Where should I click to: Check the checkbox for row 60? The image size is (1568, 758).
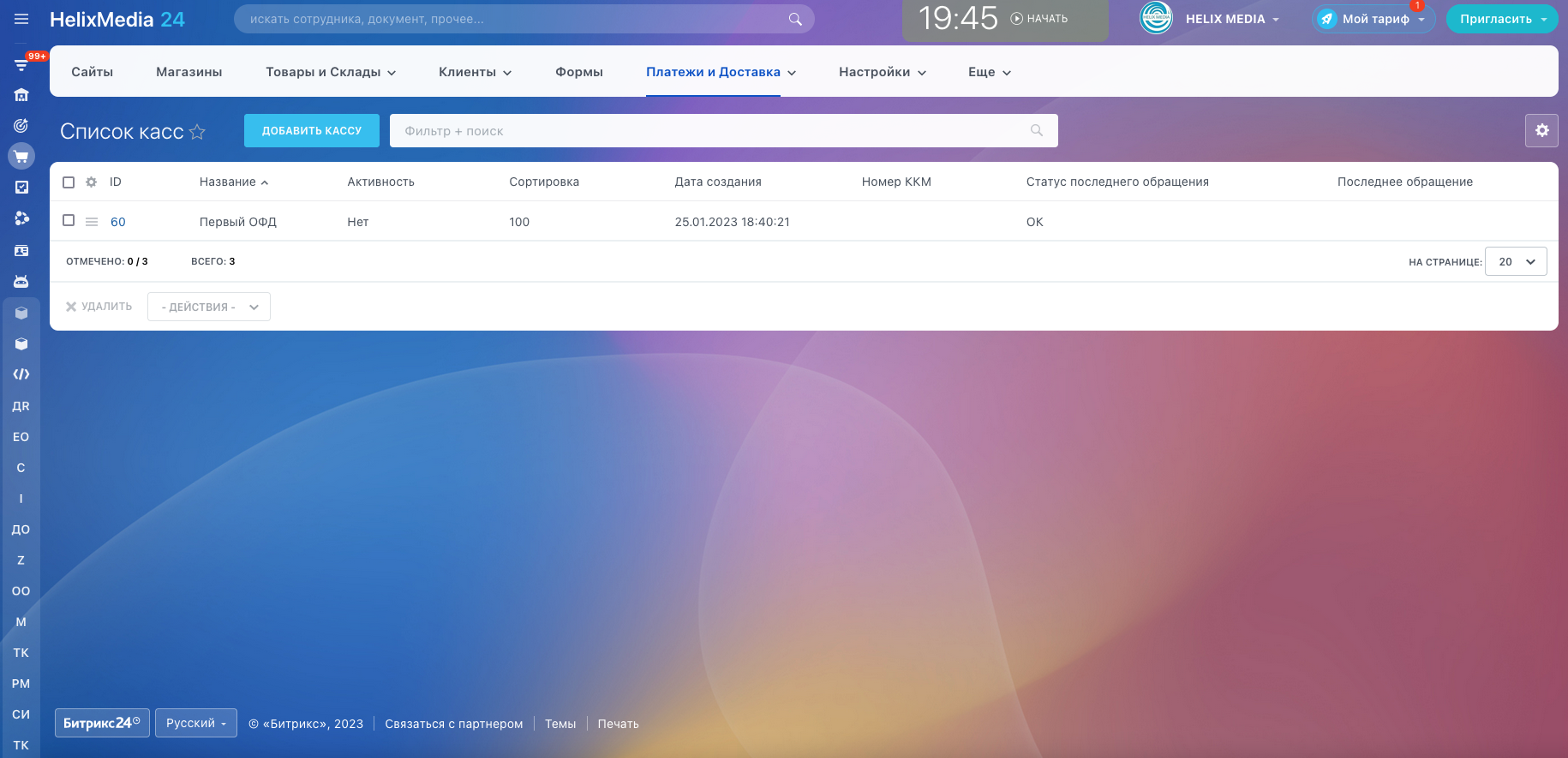(69, 221)
